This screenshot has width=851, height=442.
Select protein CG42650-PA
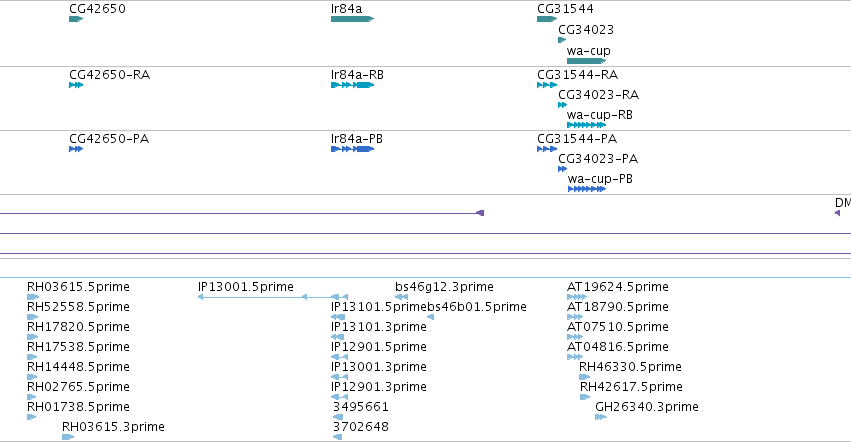click(109, 138)
